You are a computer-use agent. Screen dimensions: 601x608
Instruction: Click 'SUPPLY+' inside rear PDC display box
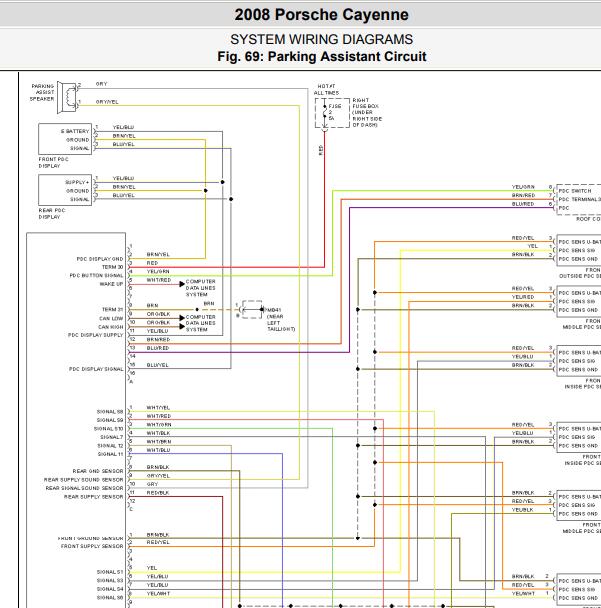tap(77, 182)
